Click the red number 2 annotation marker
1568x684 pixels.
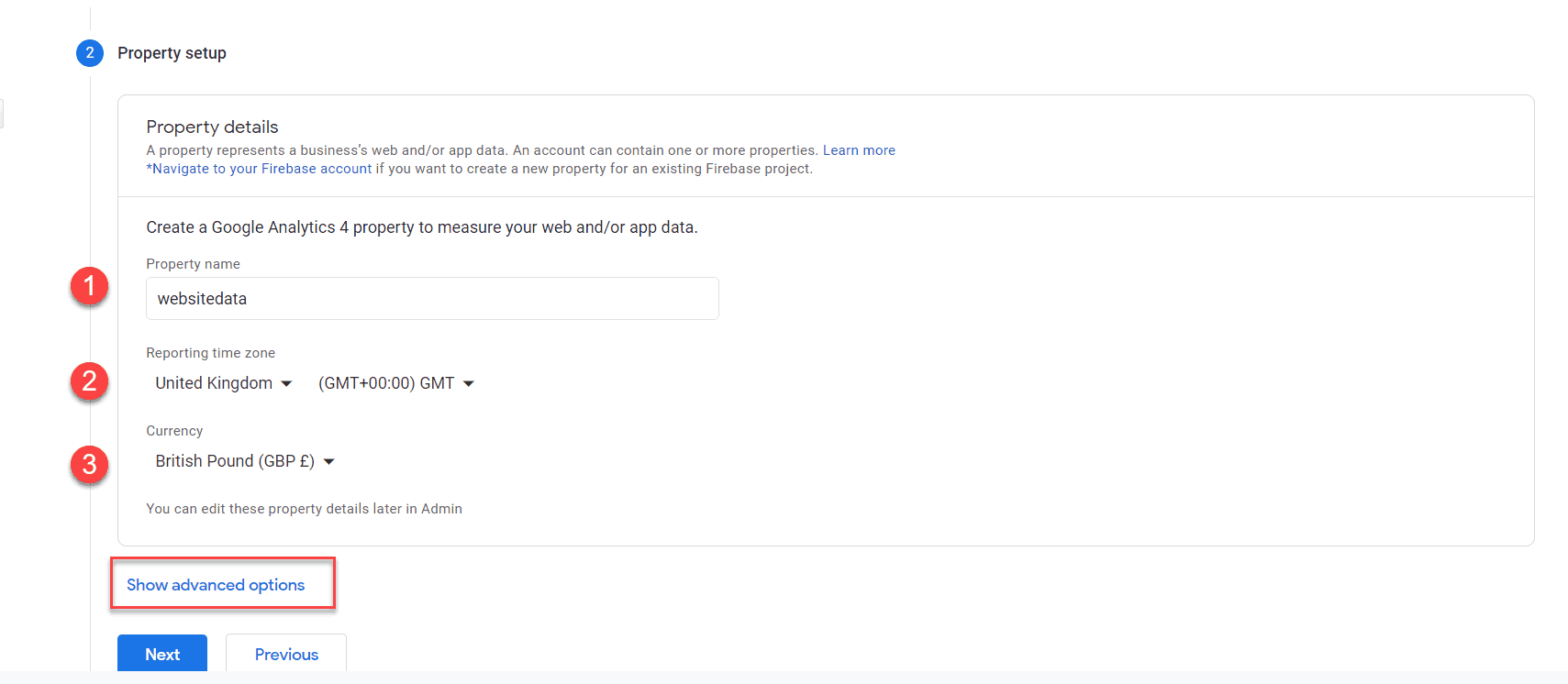(89, 381)
